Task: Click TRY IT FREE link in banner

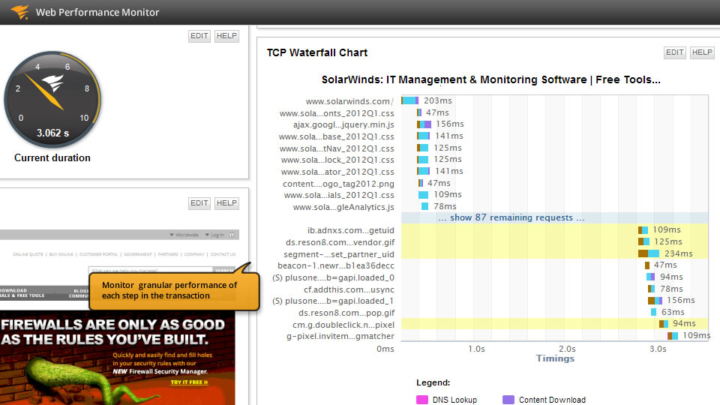Action: pos(189,382)
